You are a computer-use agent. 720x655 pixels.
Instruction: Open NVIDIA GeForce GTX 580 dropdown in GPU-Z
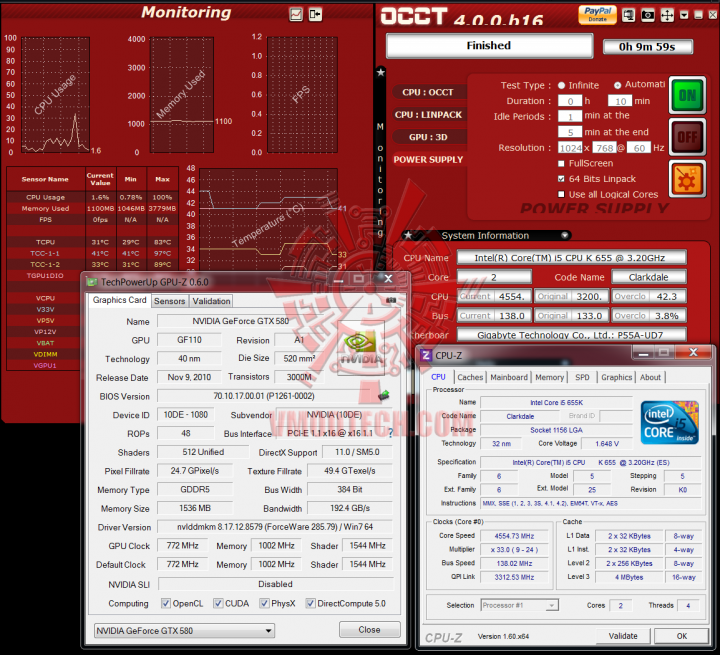tap(184, 631)
